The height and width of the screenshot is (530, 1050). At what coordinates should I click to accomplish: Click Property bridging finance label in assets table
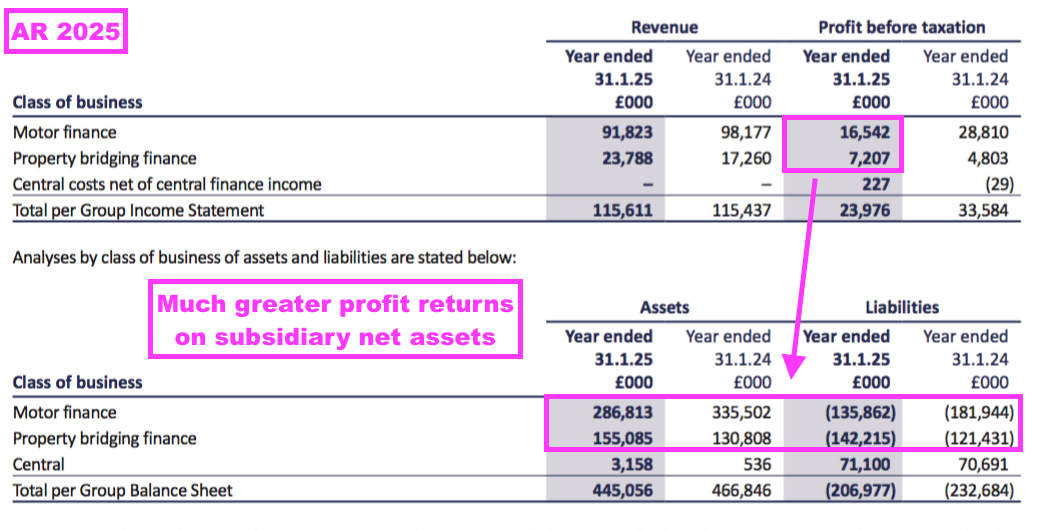tap(104, 438)
